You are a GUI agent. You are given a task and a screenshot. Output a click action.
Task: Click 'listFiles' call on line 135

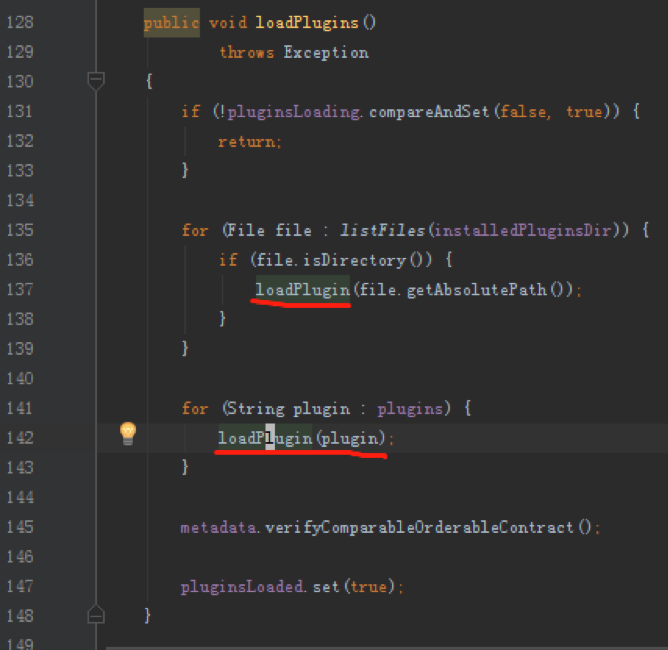point(383,230)
